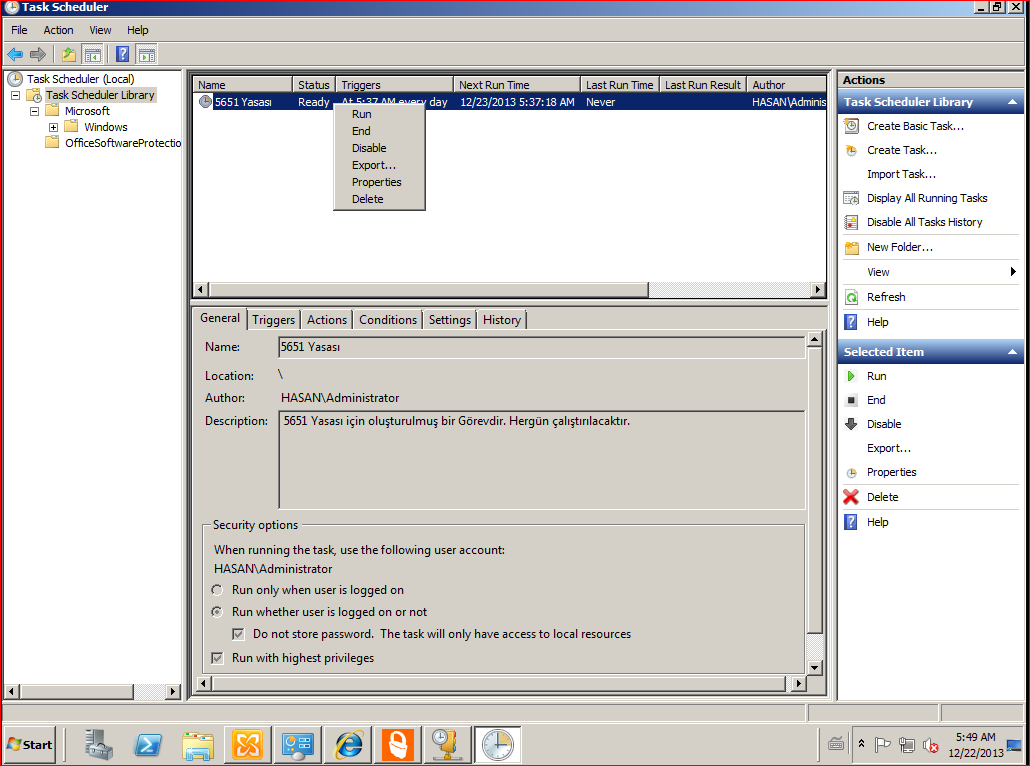The image size is (1030, 766).
Task: Click the Properties clock icon
Action: click(851, 473)
